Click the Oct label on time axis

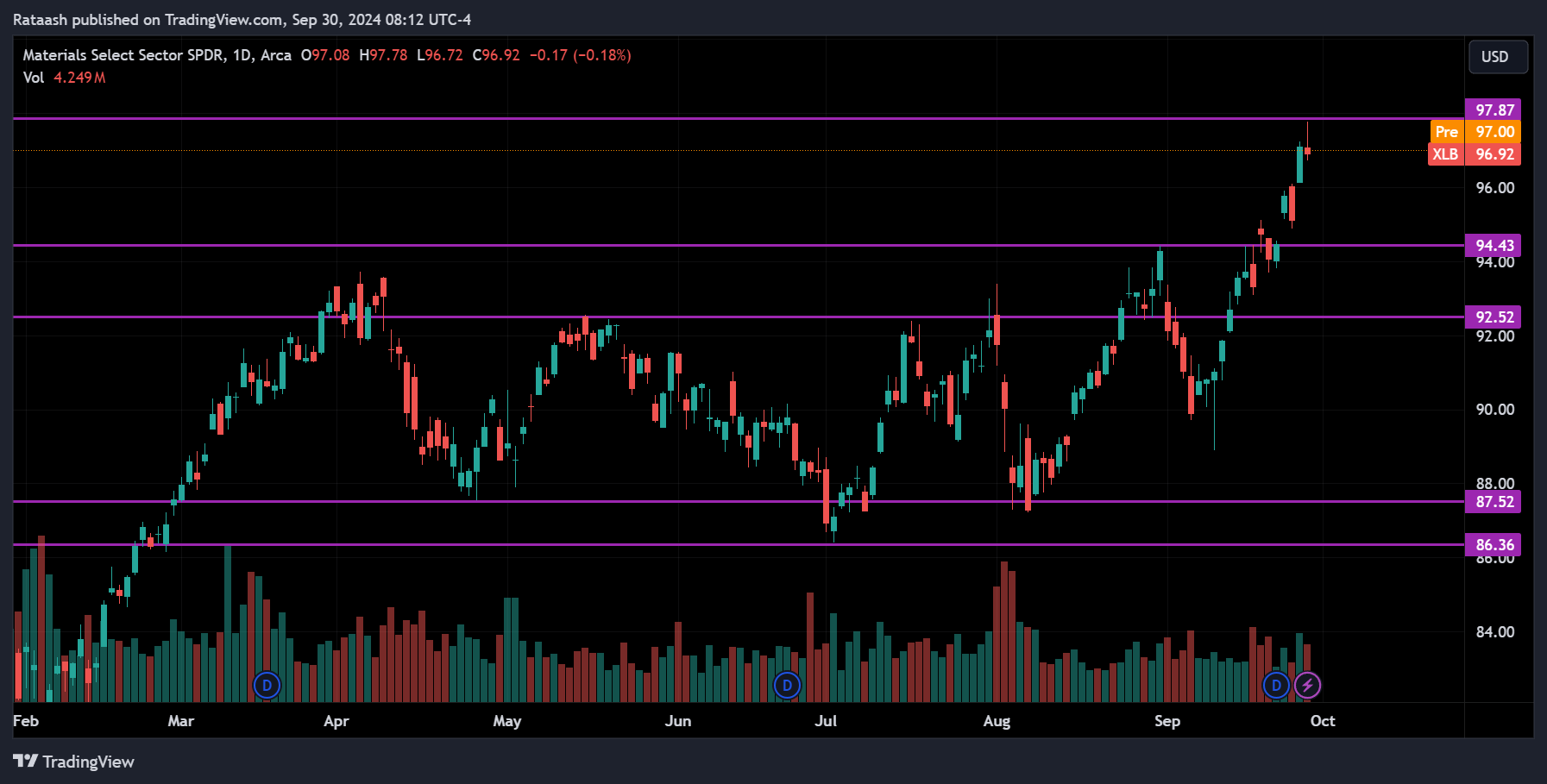coord(1323,721)
